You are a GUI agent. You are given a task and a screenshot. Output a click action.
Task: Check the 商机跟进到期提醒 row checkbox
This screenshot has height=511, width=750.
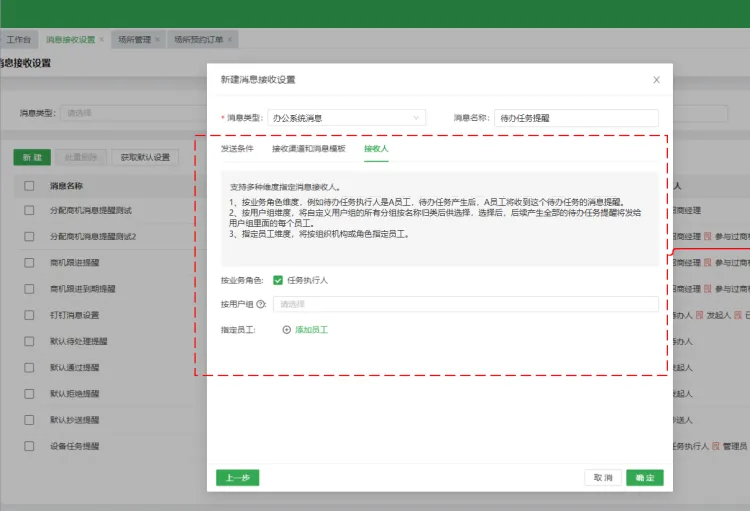[29, 289]
